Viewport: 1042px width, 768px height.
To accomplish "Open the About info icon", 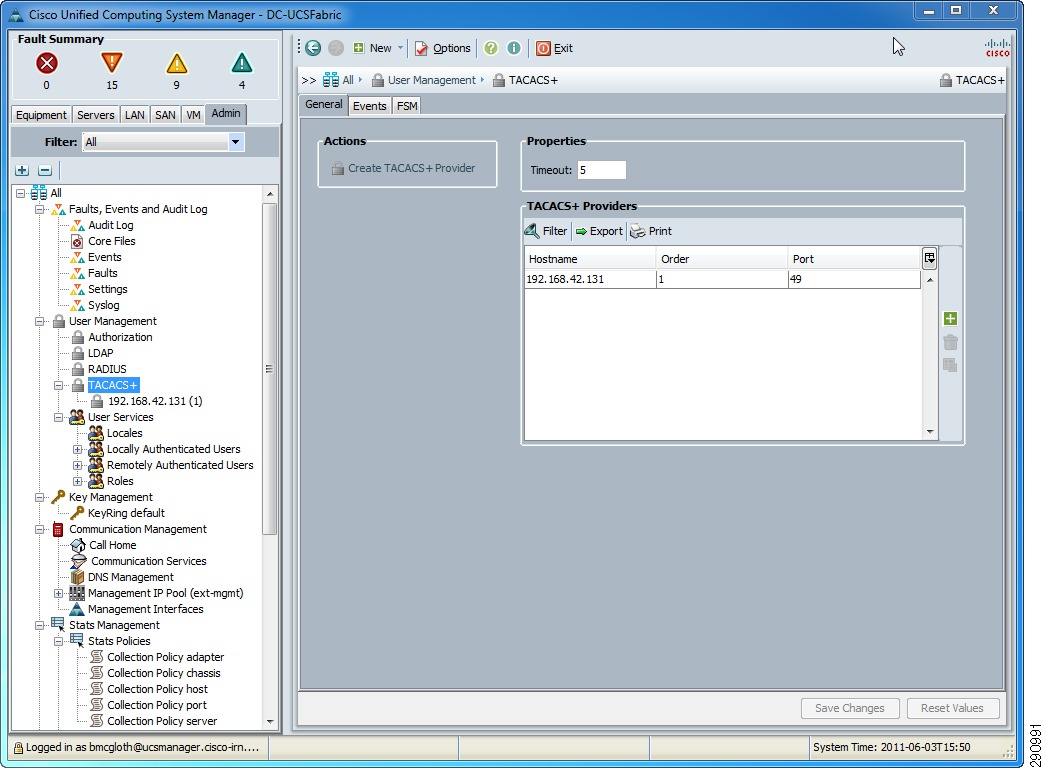I will tap(514, 48).
